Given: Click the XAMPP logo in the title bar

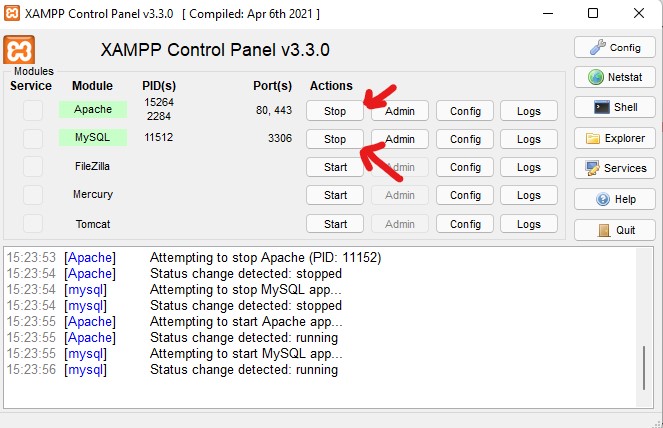Looking at the screenshot, I should tap(12, 13).
